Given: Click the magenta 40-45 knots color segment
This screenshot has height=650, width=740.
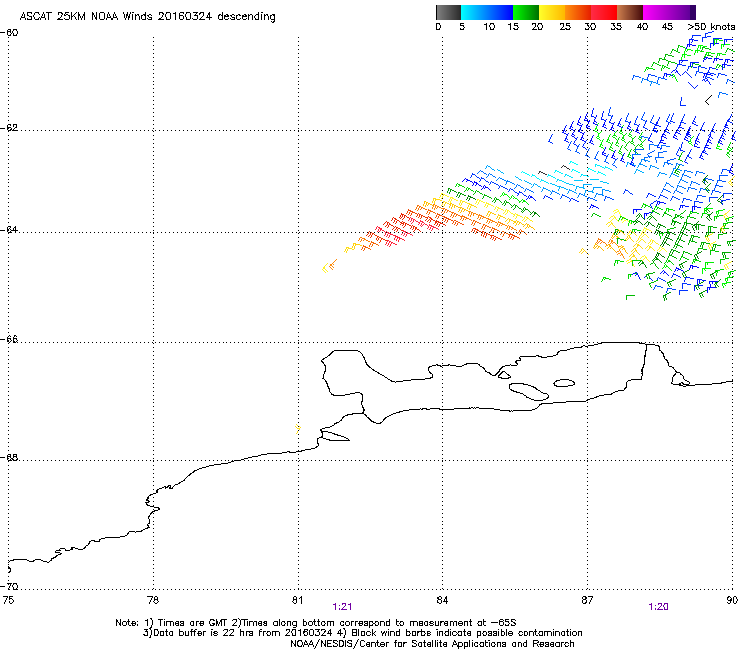Looking at the screenshot, I should coord(656,12).
